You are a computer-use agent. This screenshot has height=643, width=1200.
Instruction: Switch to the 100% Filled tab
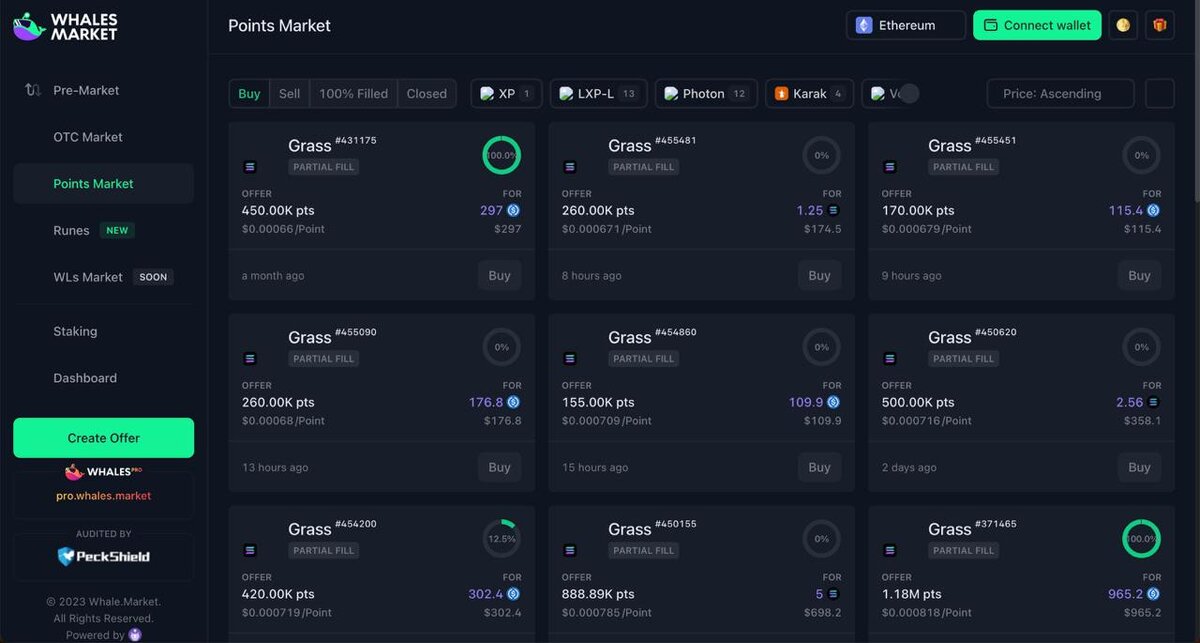pyautogui.click(x=353, y=93)
